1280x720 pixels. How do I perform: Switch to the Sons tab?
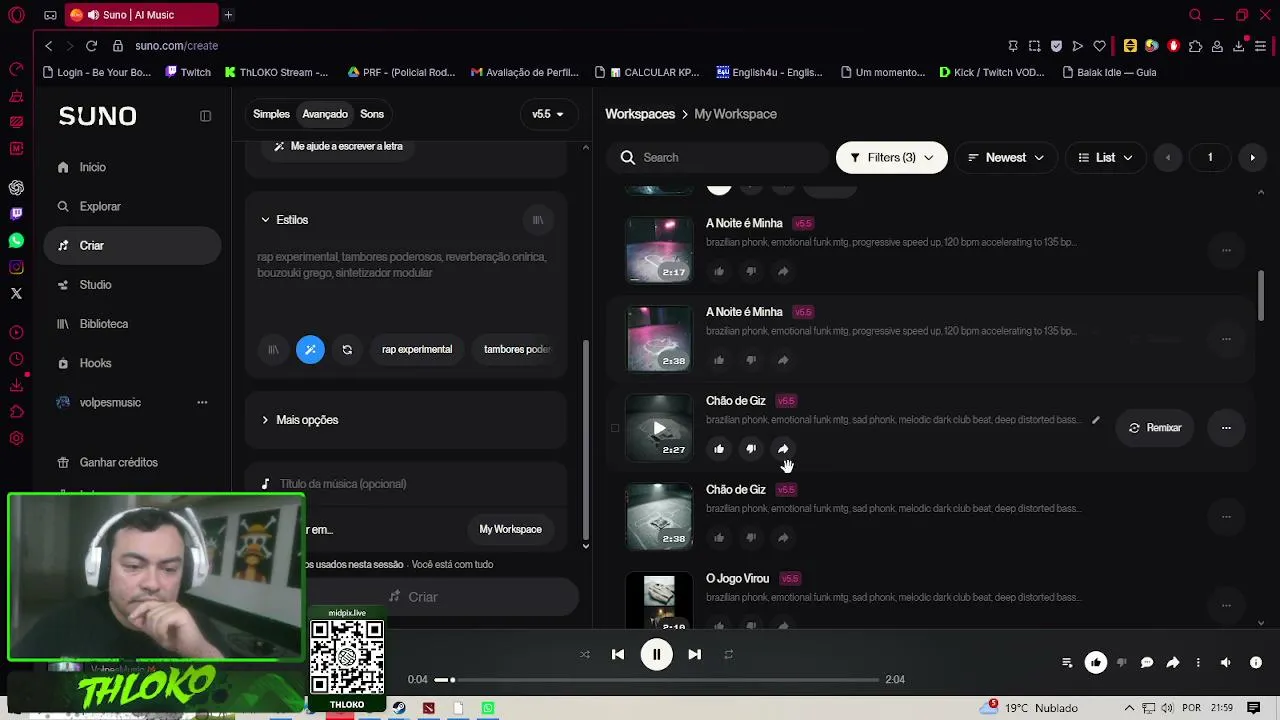pyautogui.click(x=372, y=114)
